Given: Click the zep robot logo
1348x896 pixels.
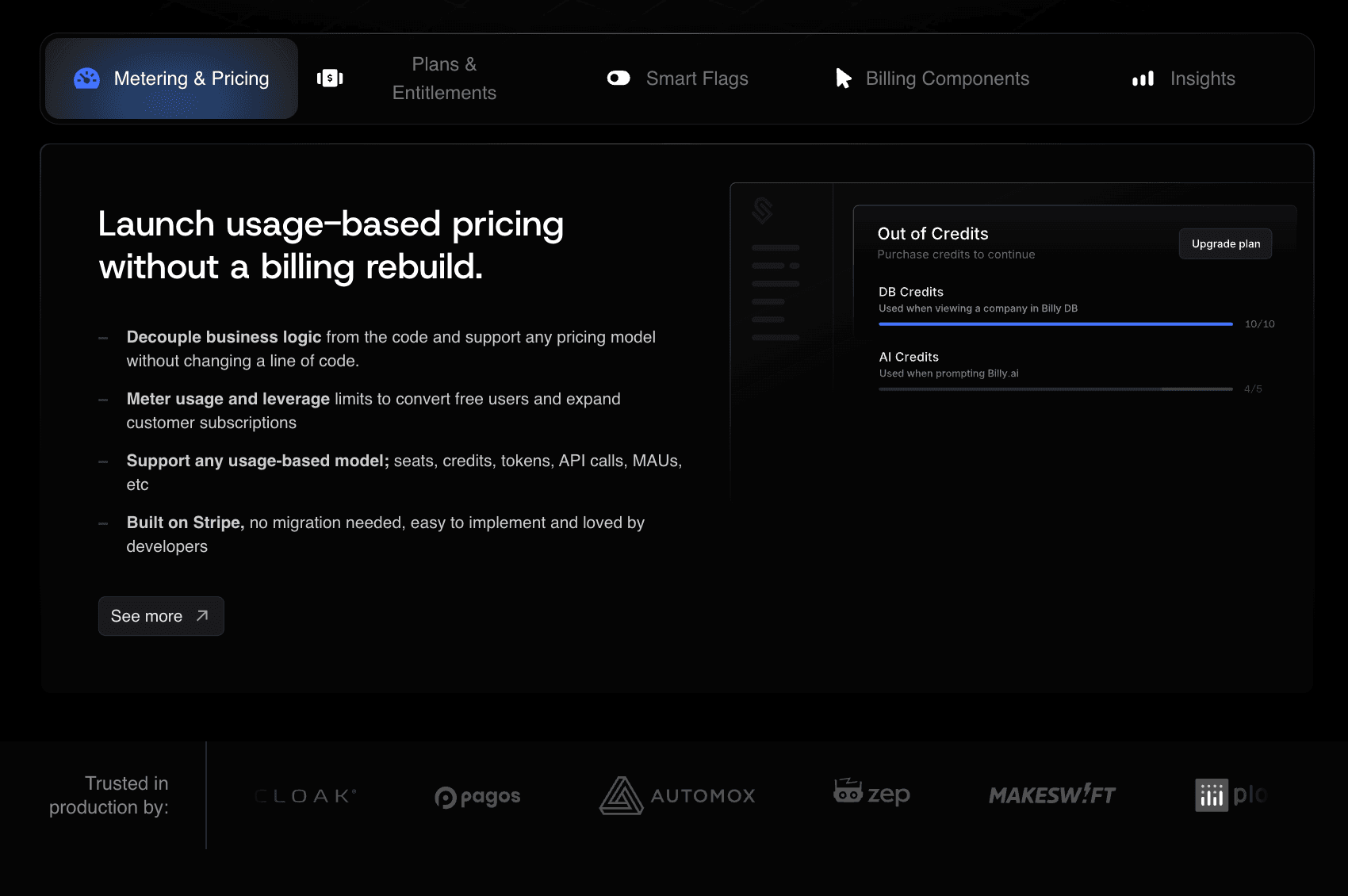Looking at the screenshot, I should [x=848, y=791].
